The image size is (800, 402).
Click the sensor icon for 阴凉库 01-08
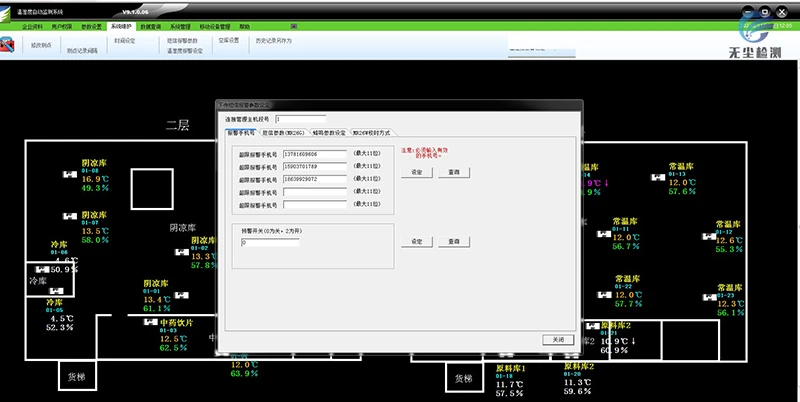[69, 175]
